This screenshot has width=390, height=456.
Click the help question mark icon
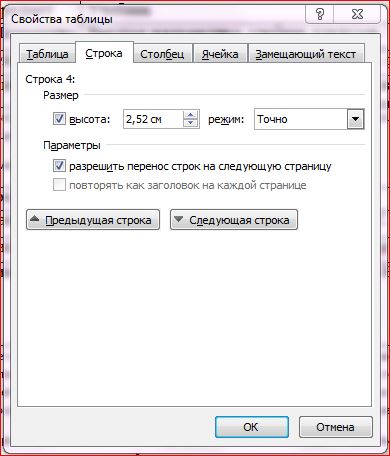pos(320,14)
